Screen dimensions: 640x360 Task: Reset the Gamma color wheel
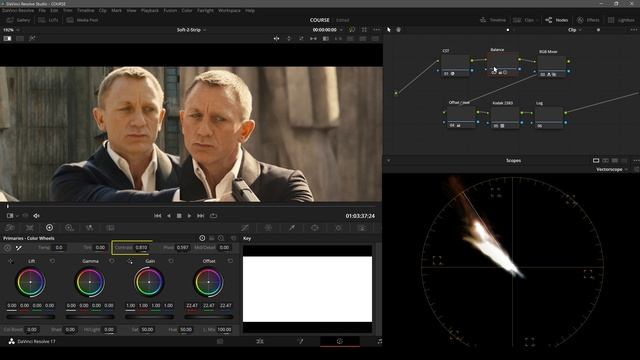pos(112,261)
